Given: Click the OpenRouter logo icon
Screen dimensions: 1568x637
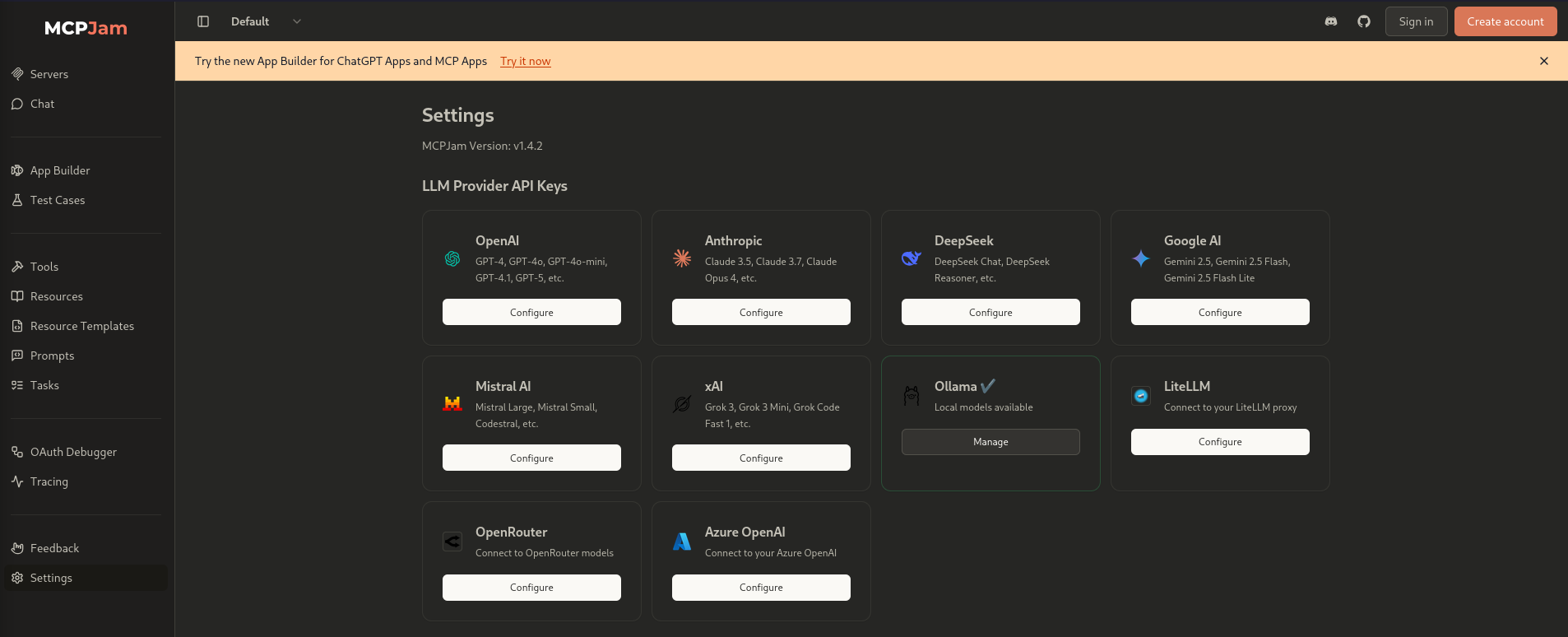Looking at the screenshot, I should click(452, 542).
